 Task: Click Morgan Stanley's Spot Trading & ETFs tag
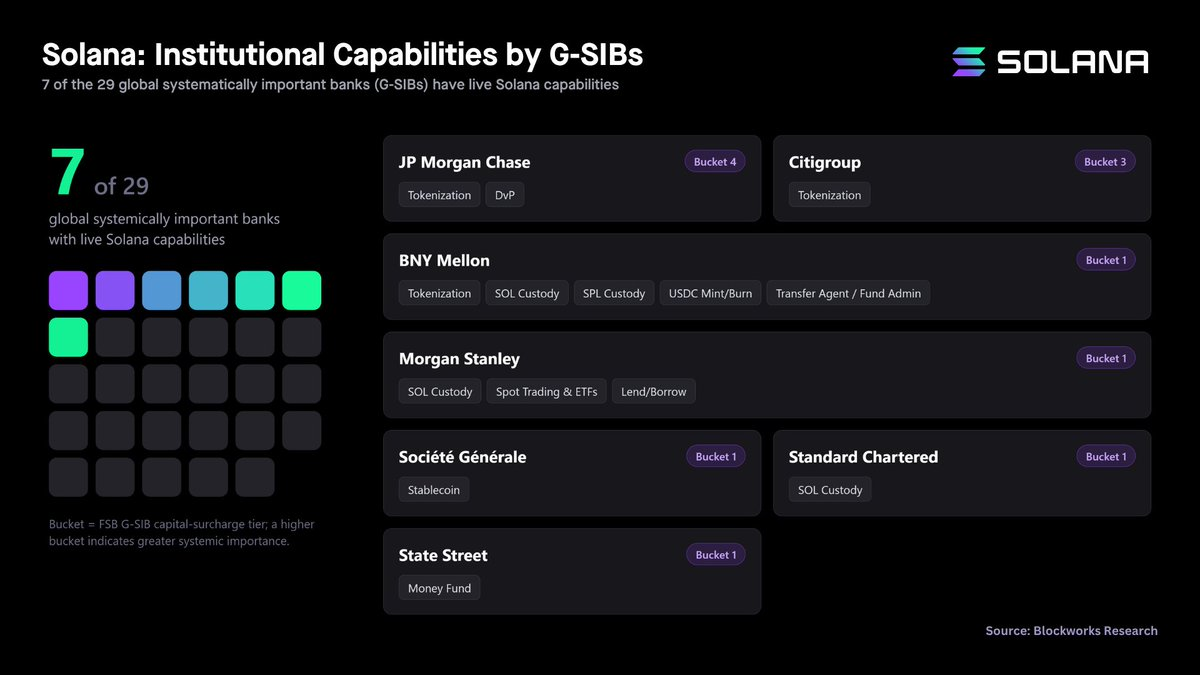[x=546, y=391]
